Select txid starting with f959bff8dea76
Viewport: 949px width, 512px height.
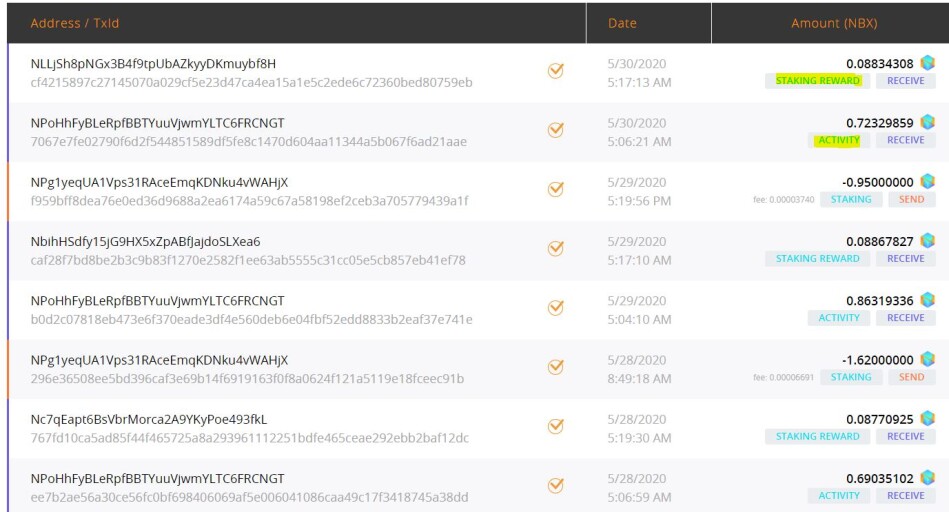pyautogui.click(x=249, y=201)
